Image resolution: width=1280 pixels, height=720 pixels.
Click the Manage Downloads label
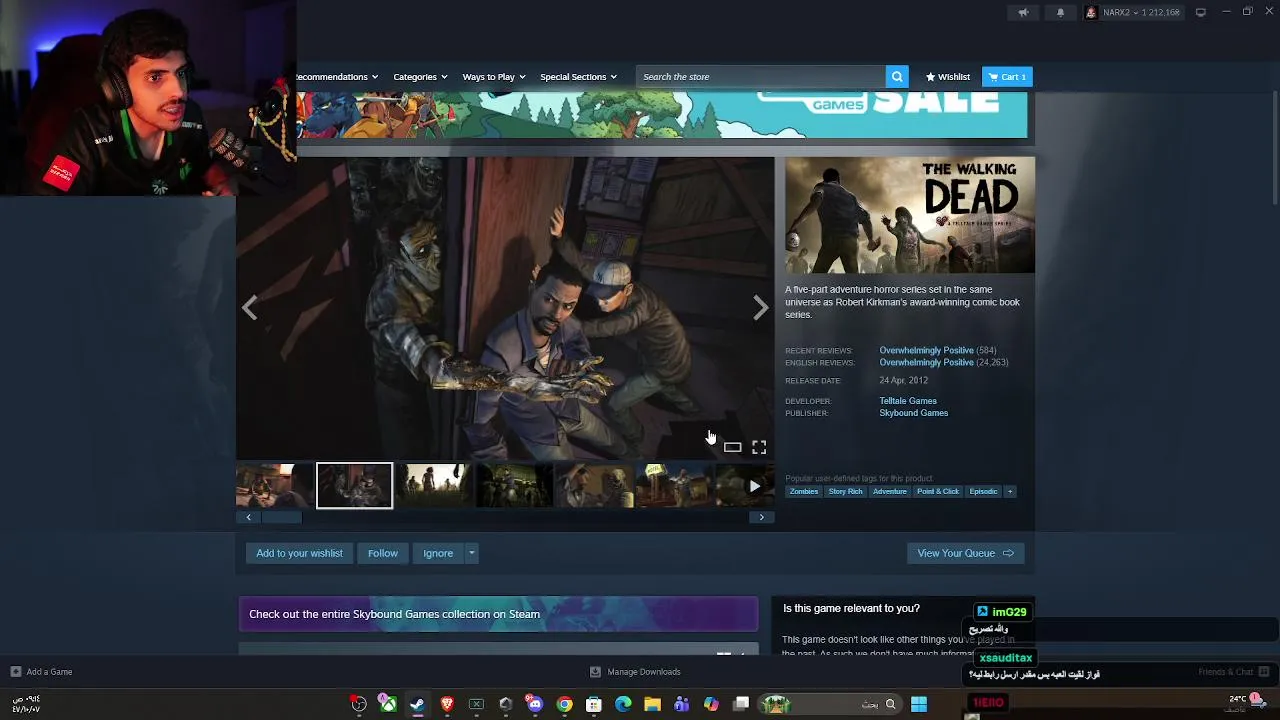pyautogui.click(x=644, y=672)
